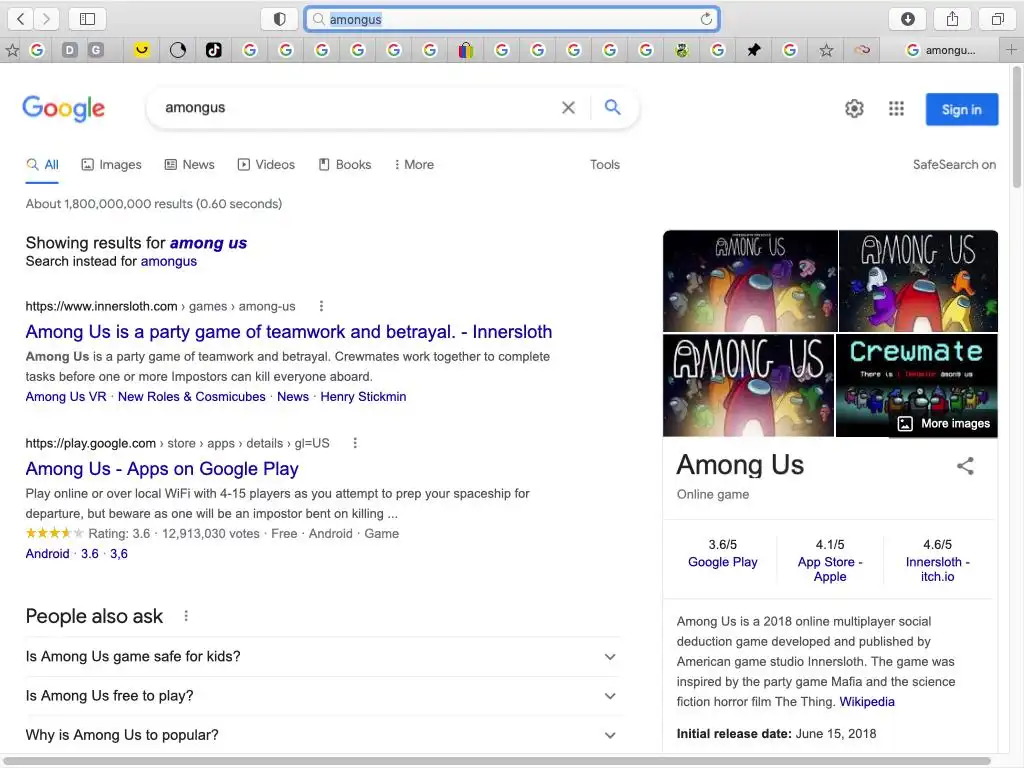Open the Innersloth Among Us result title
The image size is (1024, 768).
289,332
